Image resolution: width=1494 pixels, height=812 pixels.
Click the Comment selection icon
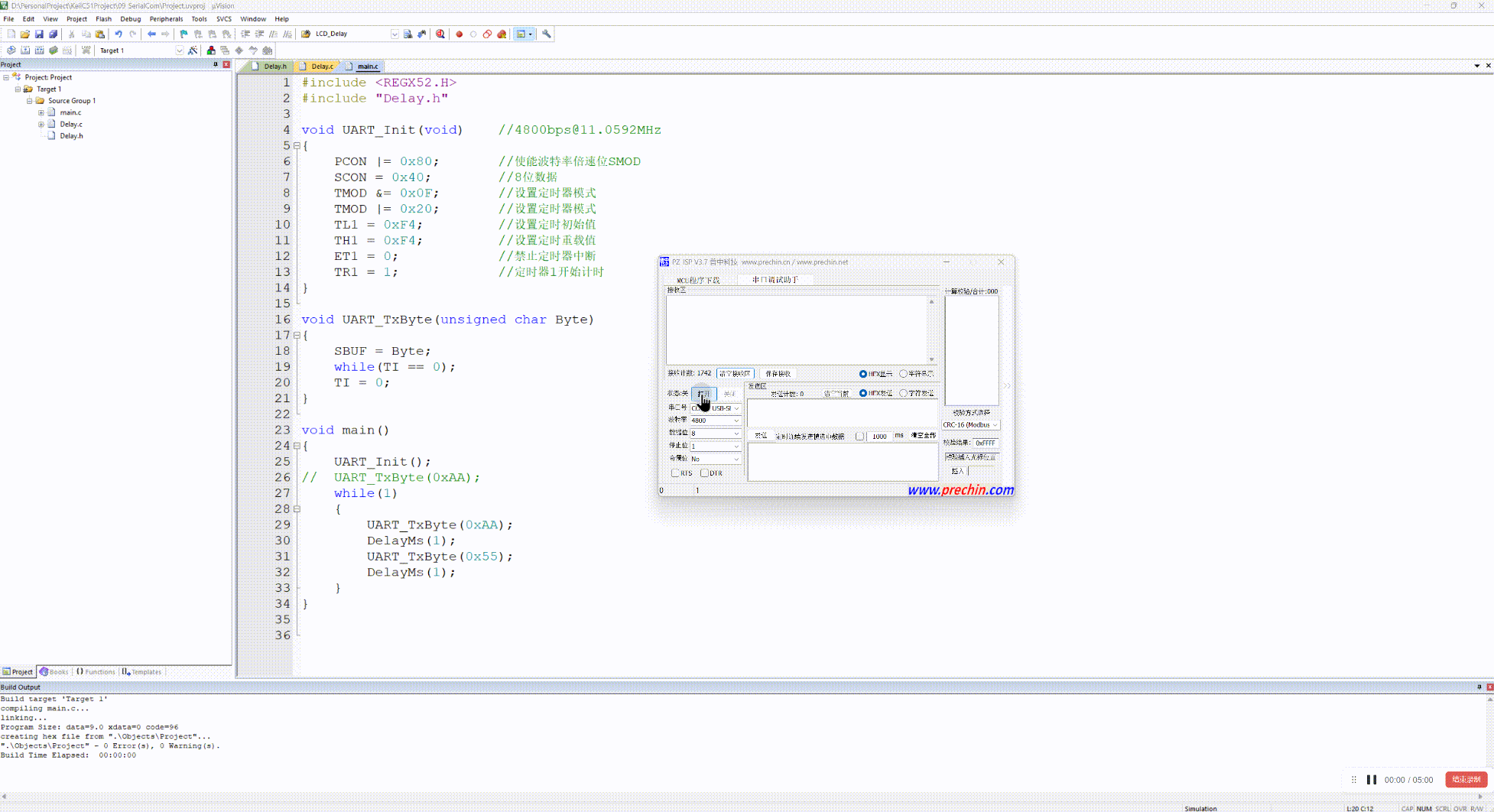pos(274,34)
